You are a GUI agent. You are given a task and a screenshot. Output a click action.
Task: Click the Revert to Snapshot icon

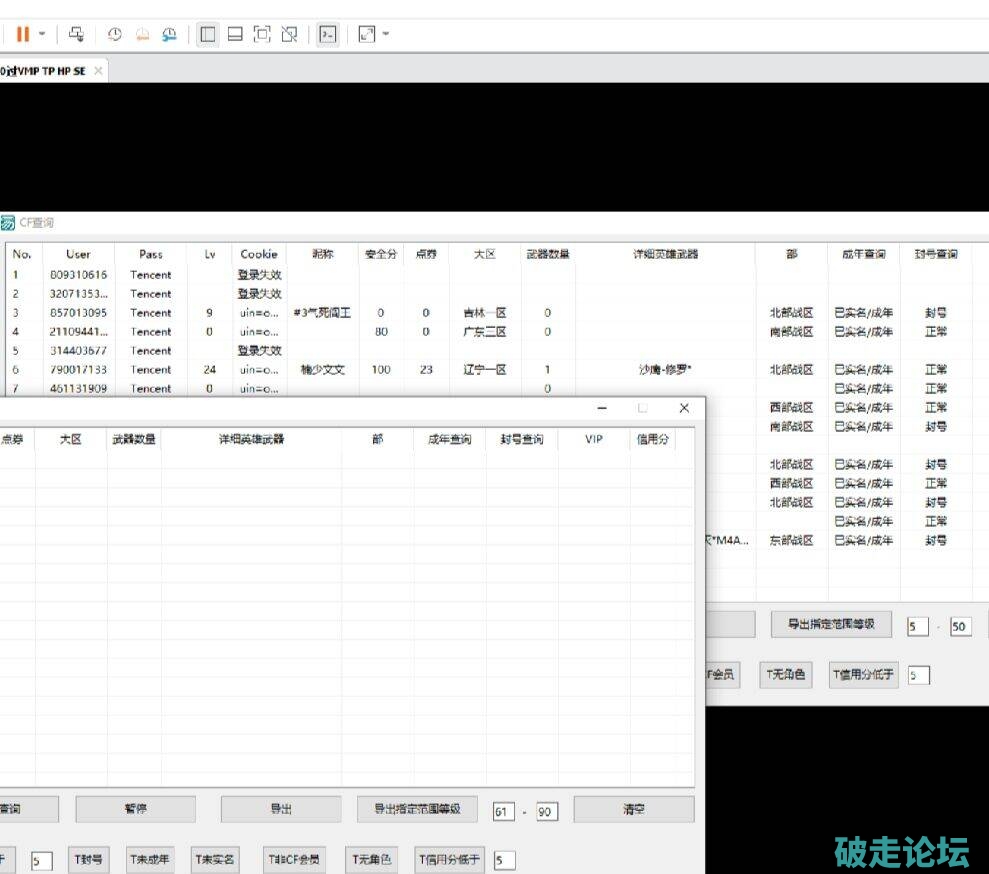(x=142, y=34)
